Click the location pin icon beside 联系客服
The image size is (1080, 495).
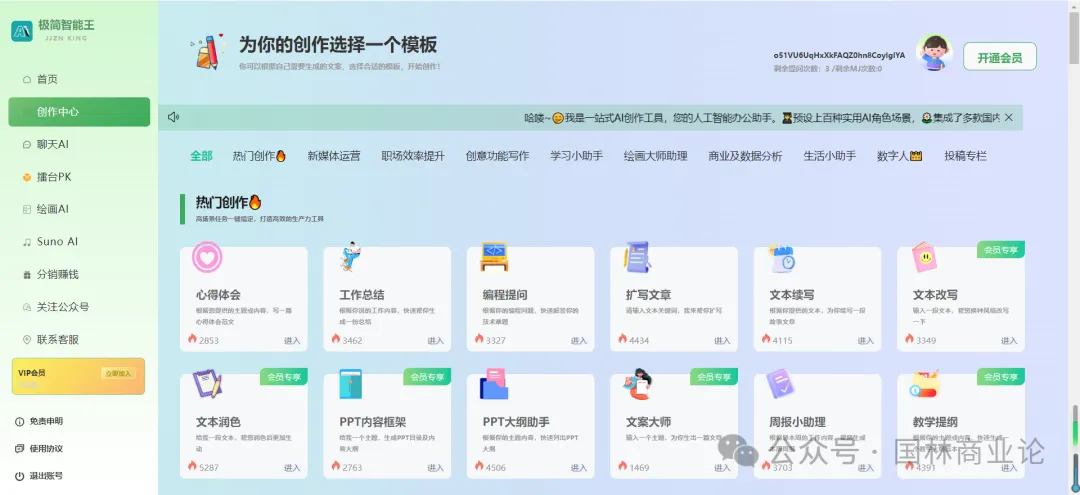pos(27,339)
